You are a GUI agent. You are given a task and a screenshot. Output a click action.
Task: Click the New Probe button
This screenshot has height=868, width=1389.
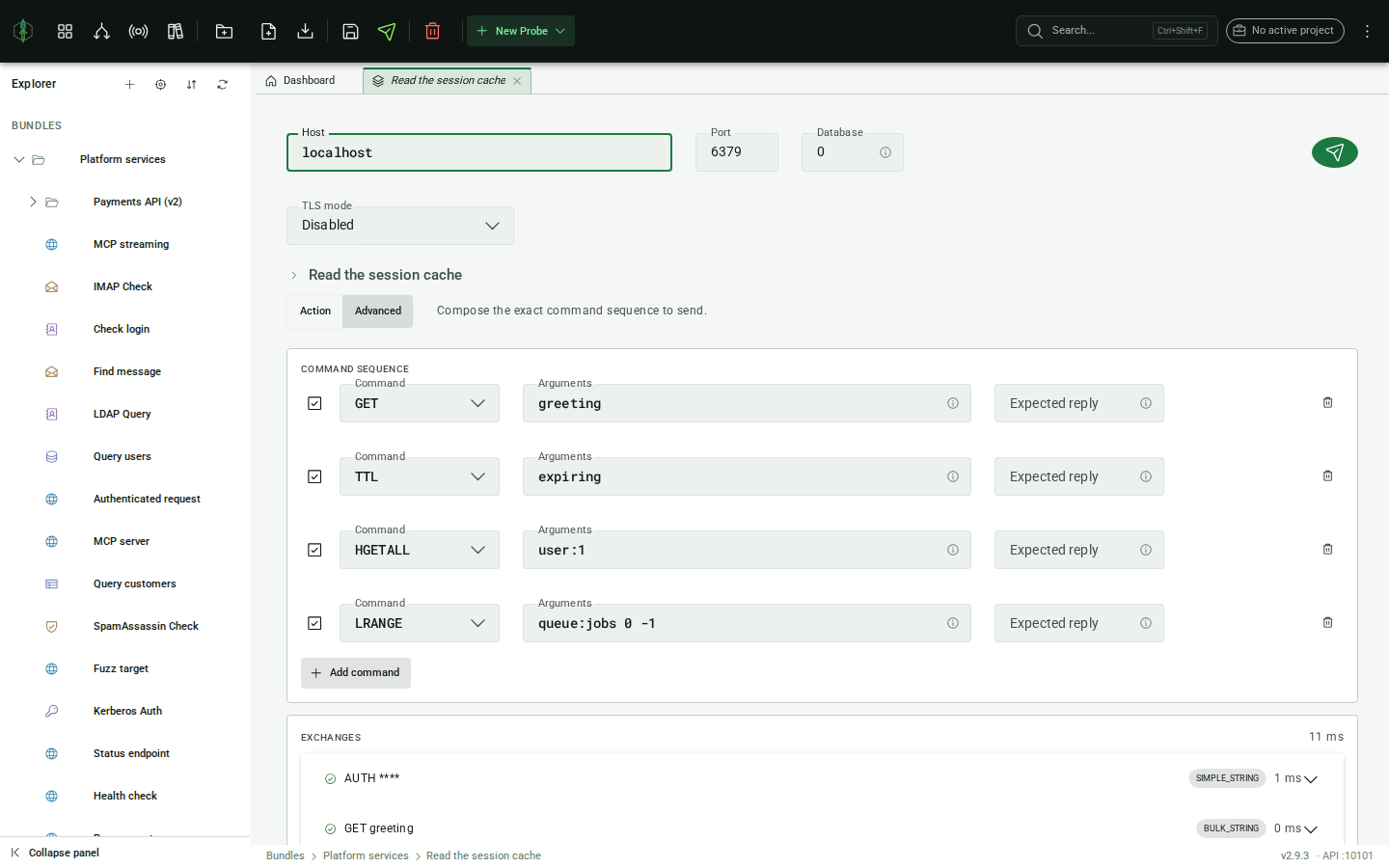tap(521, 31)
